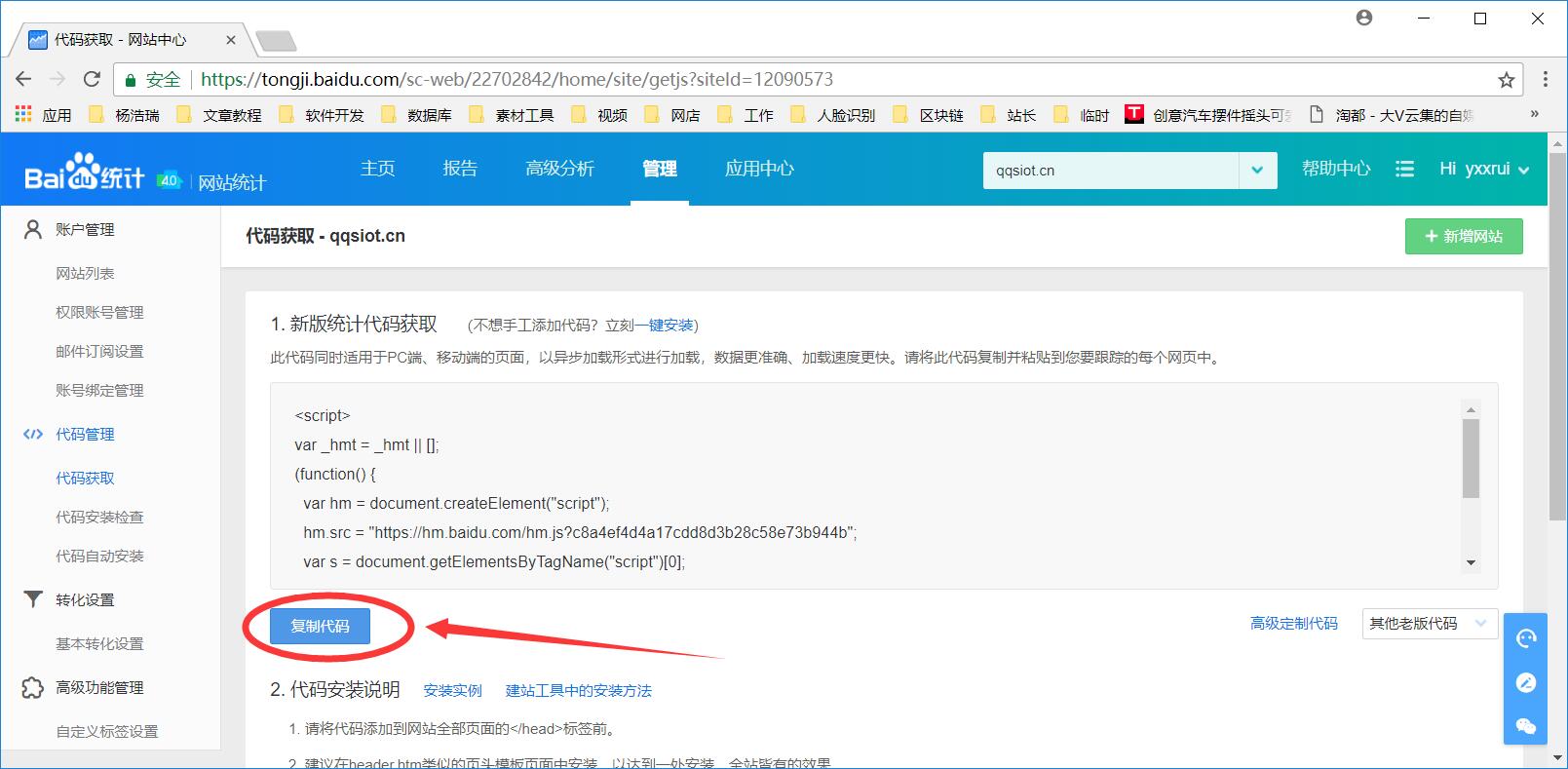This screenshot has width=1568, height=769.
Task: Select 代码自动安装 in the sidebar
Action: [x=99, y=557]
